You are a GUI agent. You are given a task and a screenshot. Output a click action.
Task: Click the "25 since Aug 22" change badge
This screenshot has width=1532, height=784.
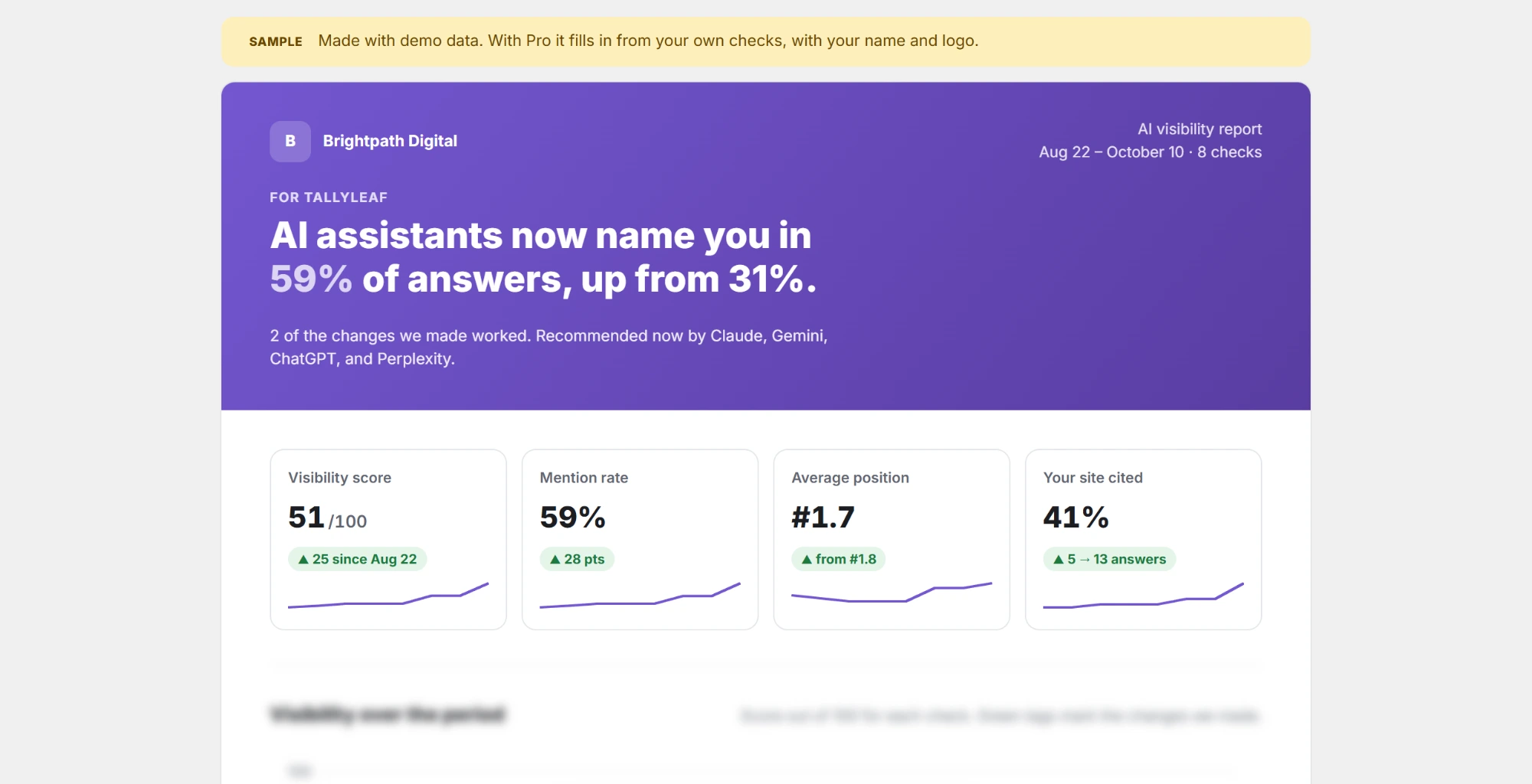357,559
